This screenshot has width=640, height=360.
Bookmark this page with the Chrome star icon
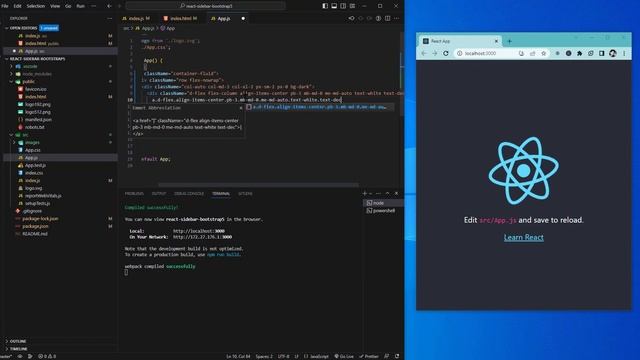(x=543, y=53)
